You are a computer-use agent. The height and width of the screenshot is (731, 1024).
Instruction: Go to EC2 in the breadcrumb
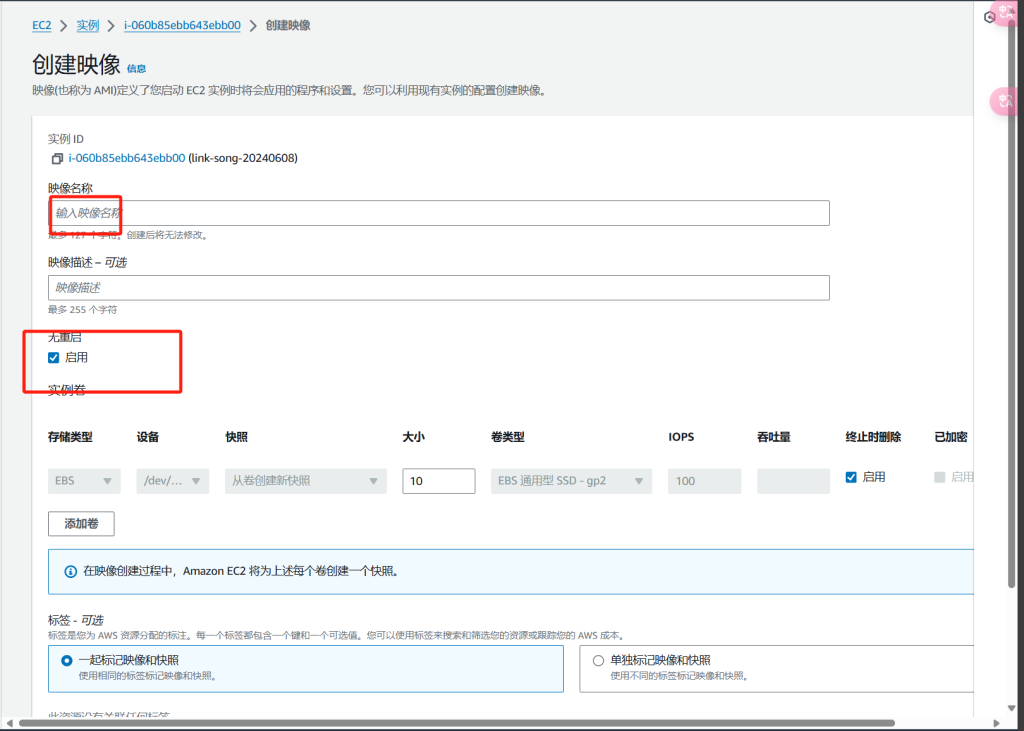click(x=42, y=25)
